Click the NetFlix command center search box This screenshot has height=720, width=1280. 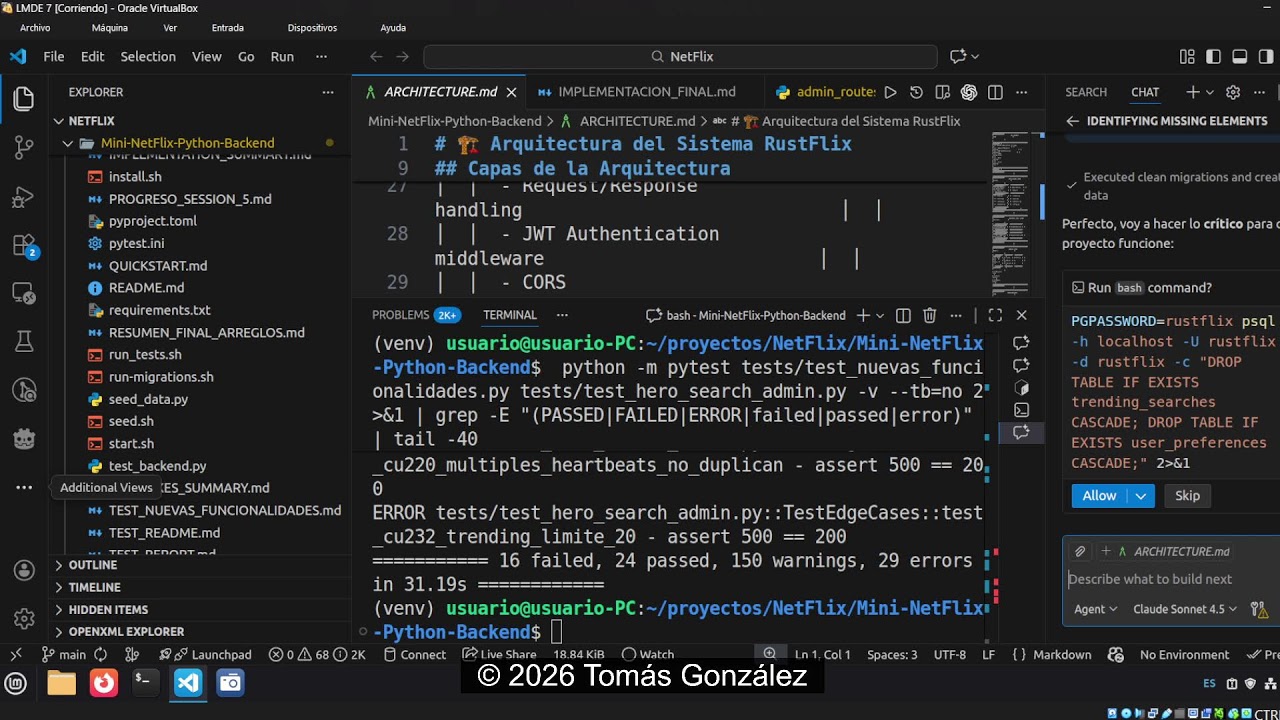(x=680, y=57)
